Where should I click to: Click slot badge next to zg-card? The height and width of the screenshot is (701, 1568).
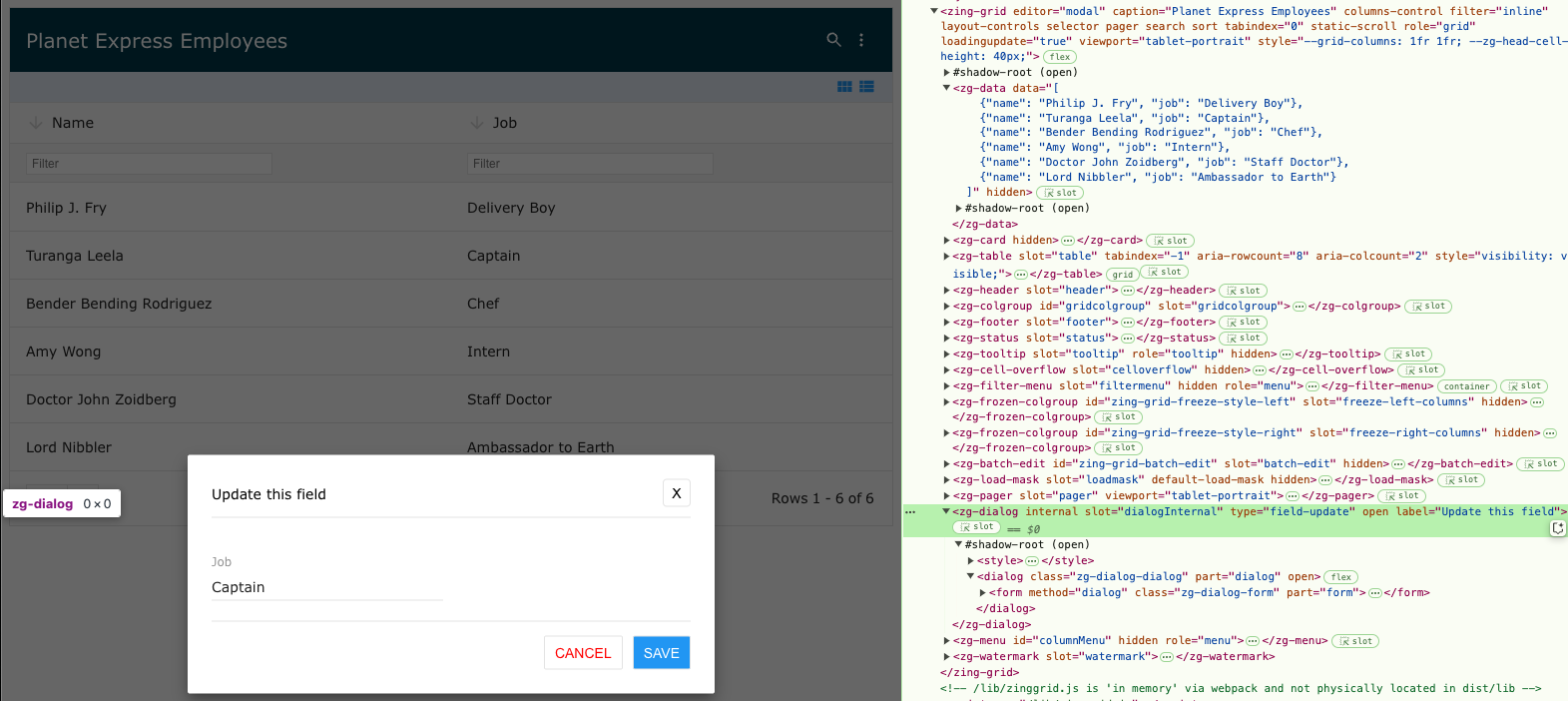[1171, 241]
